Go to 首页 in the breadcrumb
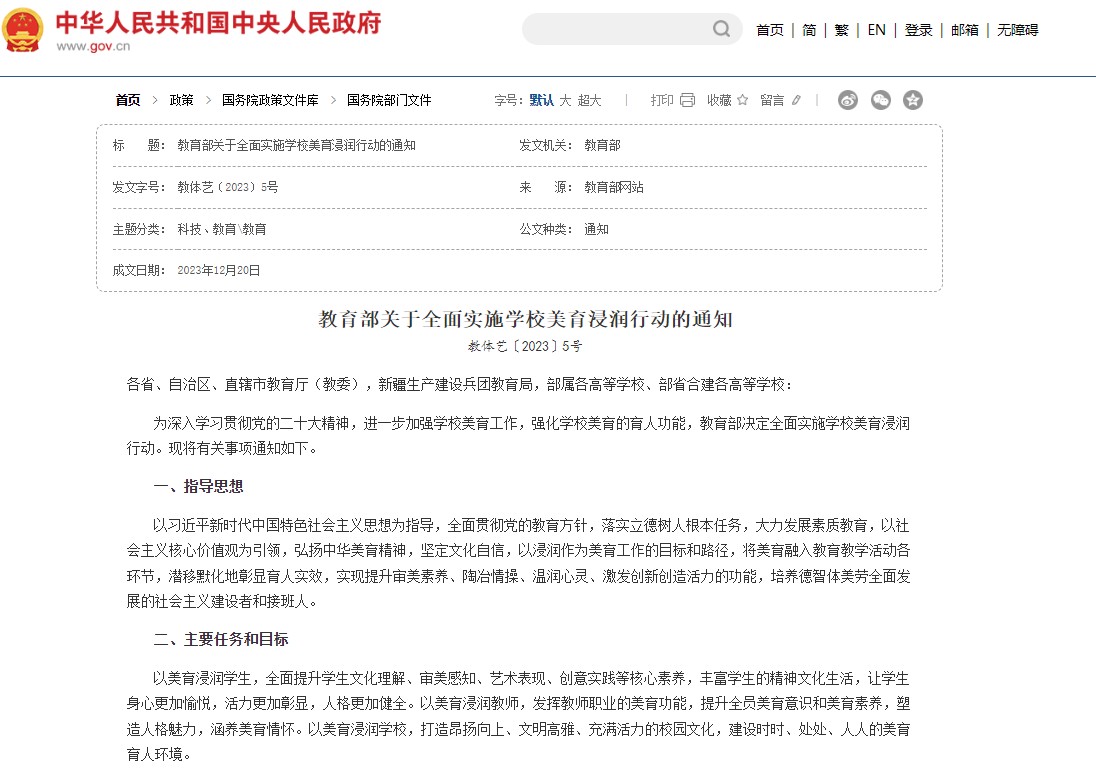This screenshot has width=1096, height=770. [128, 100]
